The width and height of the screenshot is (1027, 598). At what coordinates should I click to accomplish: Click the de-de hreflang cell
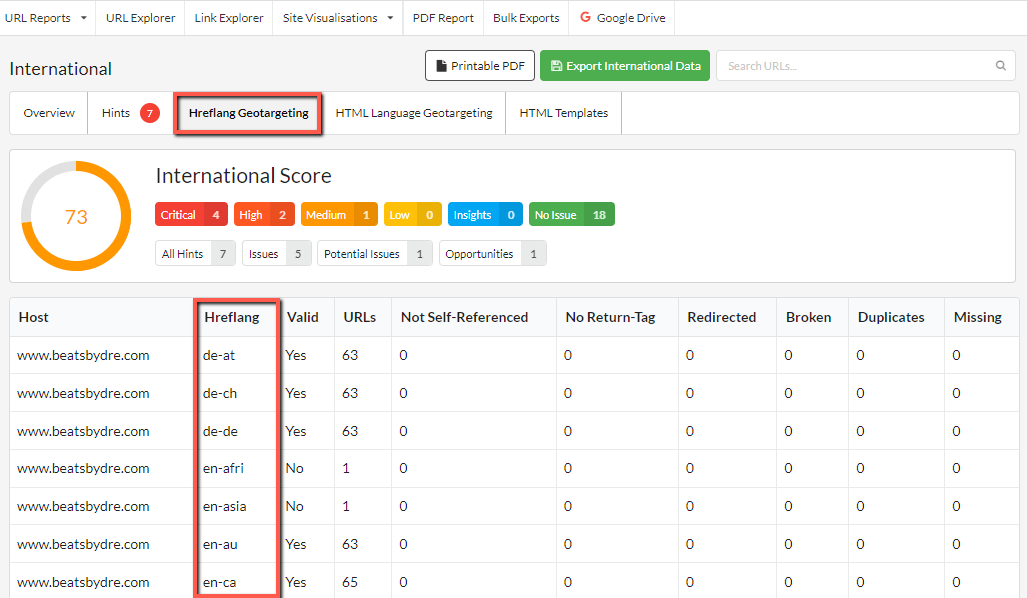(220, 431)
